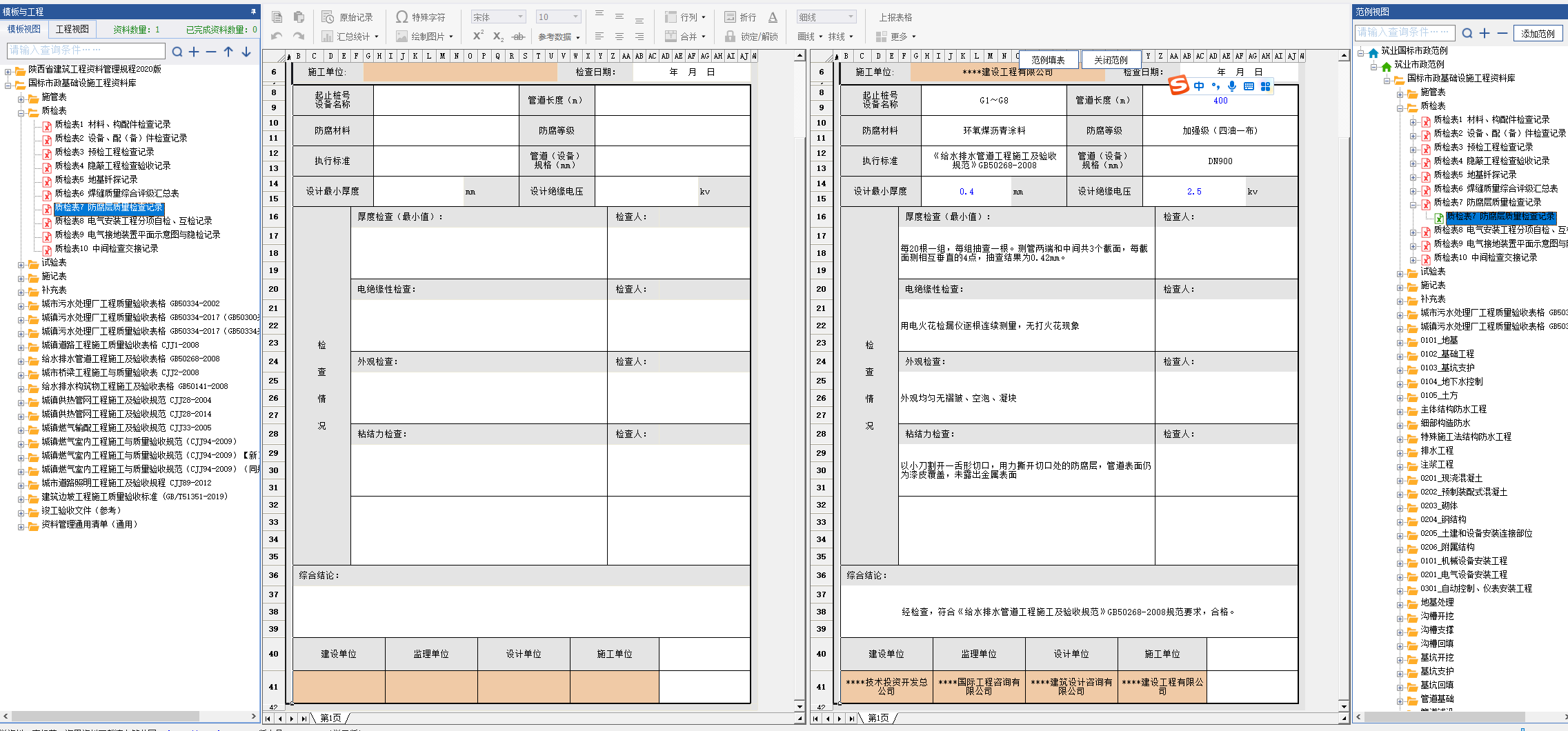The width and height of the screenshot is (1568, 731).
Task: Insert special character with 特殊字符
Action: coord(421,17)
